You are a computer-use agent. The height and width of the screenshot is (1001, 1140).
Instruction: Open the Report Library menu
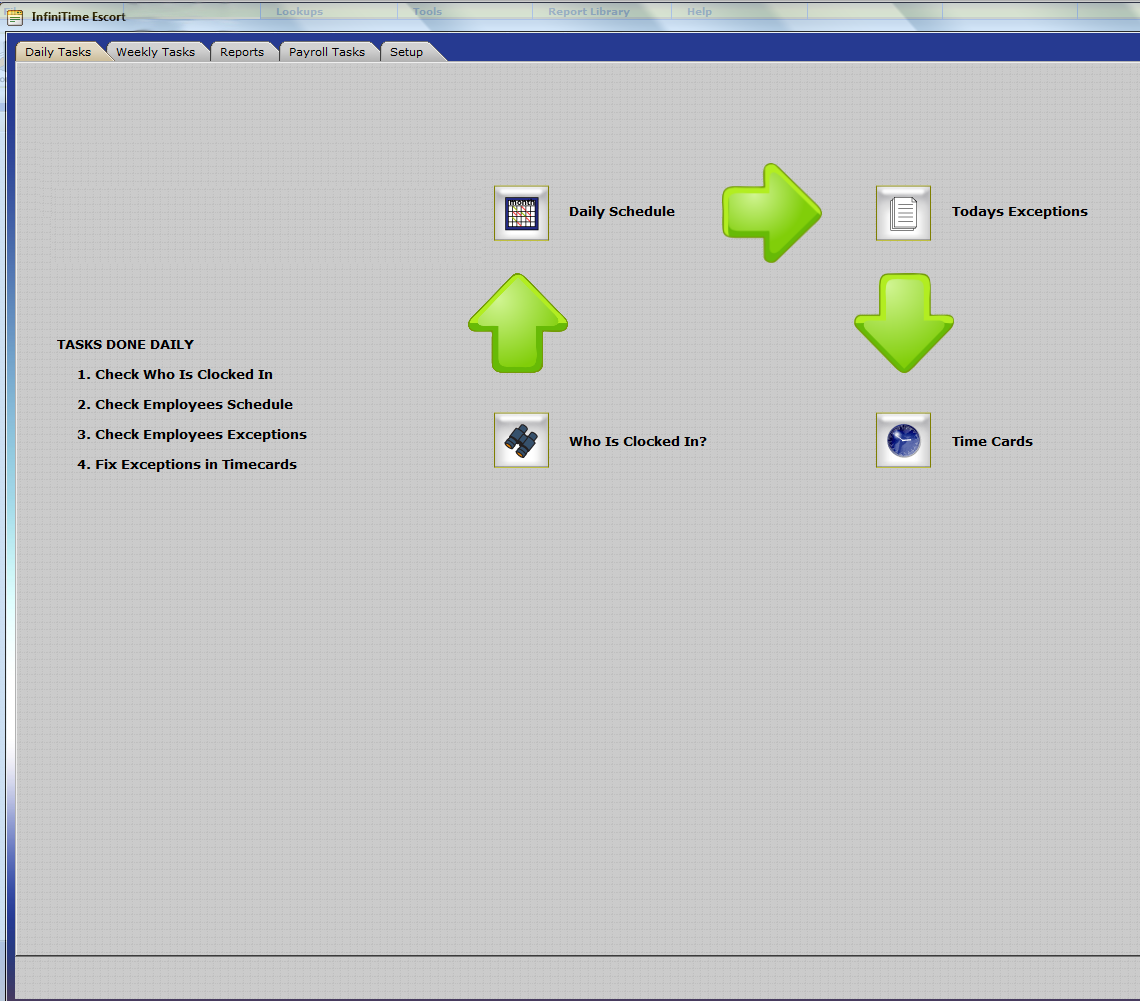[x=589, y=12]
